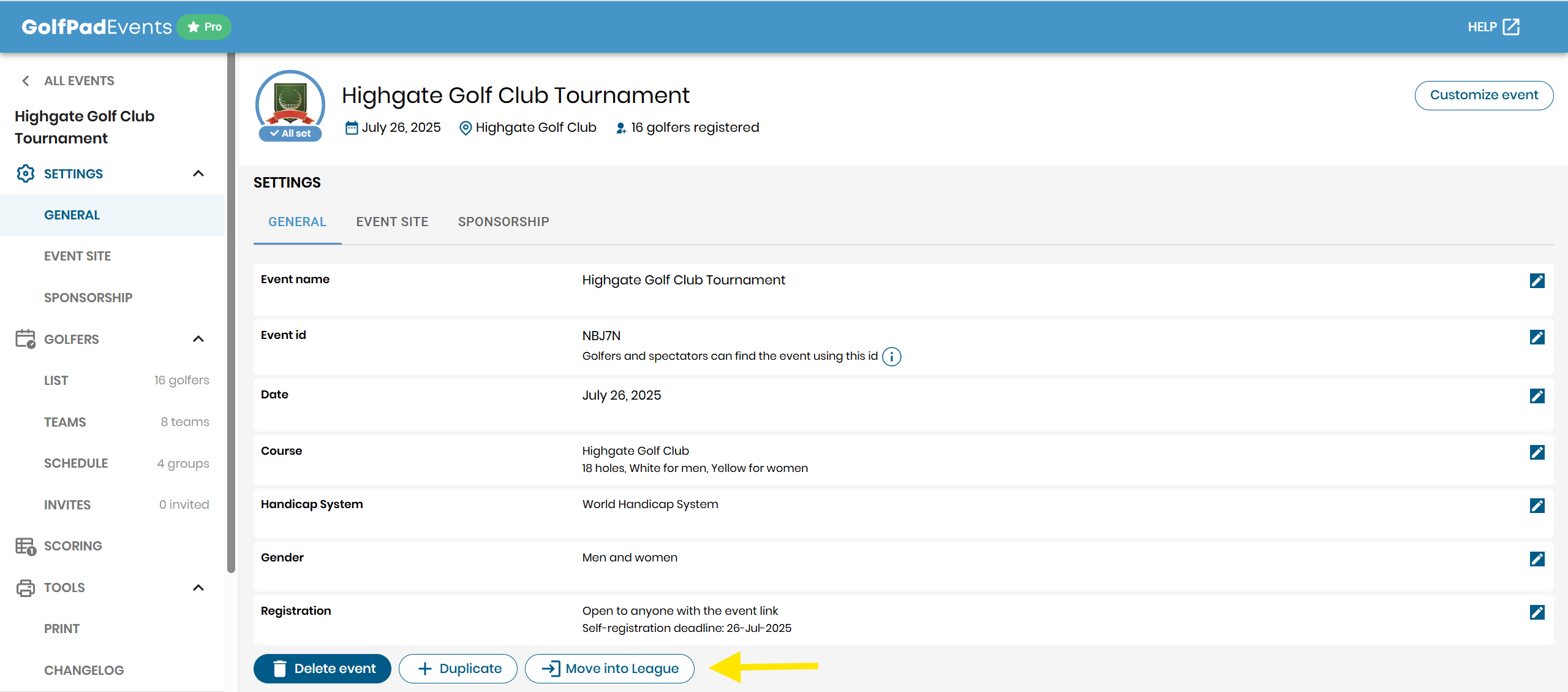
Task: Switch to the EVENT SITE tab
Action: 392,222
